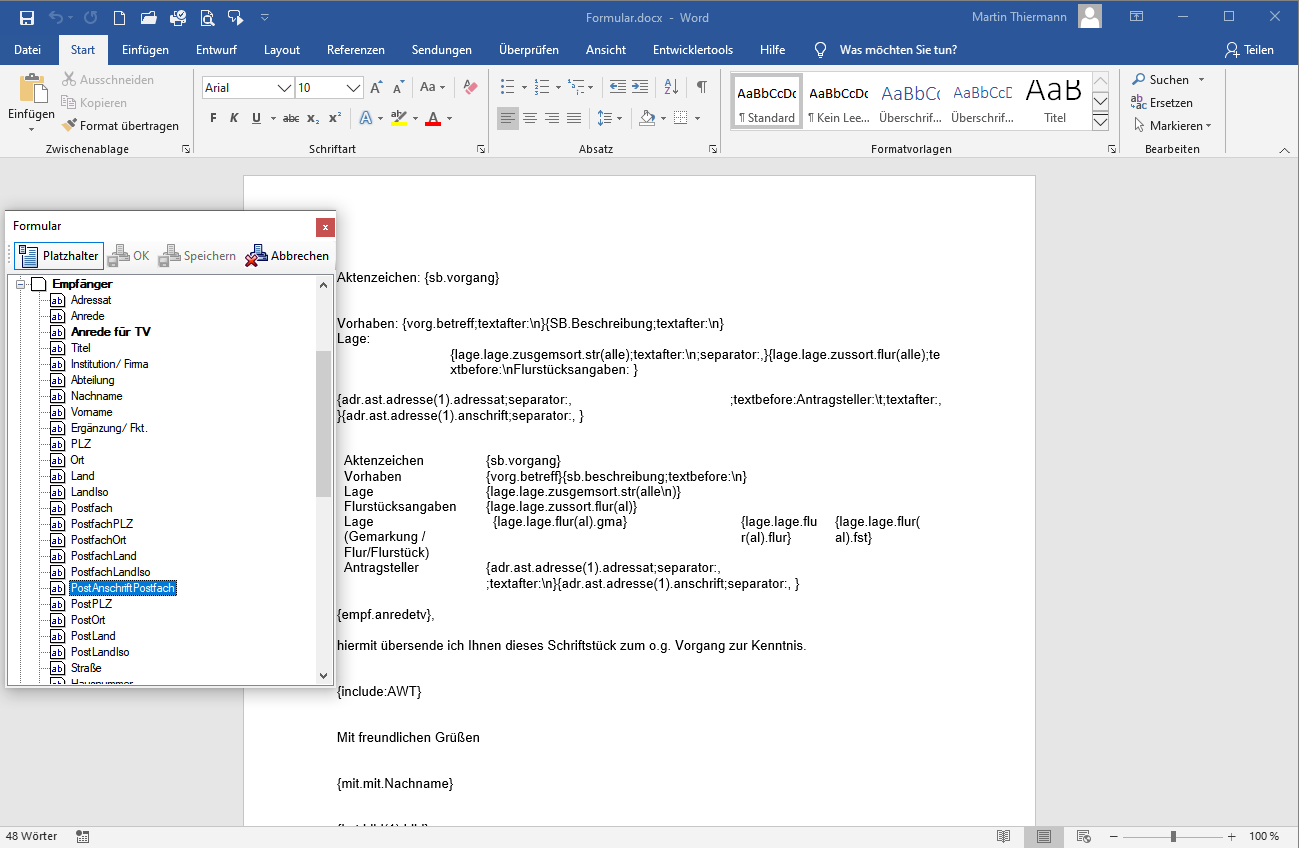Open the Ersetzen replace tool
Image resolution: width=1299 pixels, height=848 pixels.
pos(1162,103)
